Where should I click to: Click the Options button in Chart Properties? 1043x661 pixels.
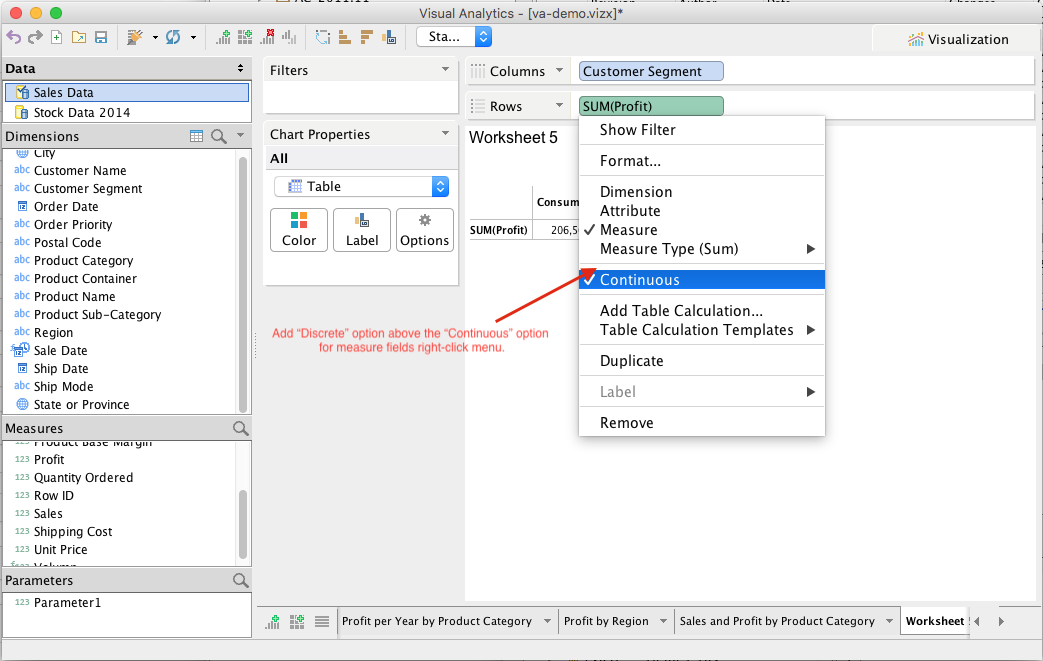(424, 230)
